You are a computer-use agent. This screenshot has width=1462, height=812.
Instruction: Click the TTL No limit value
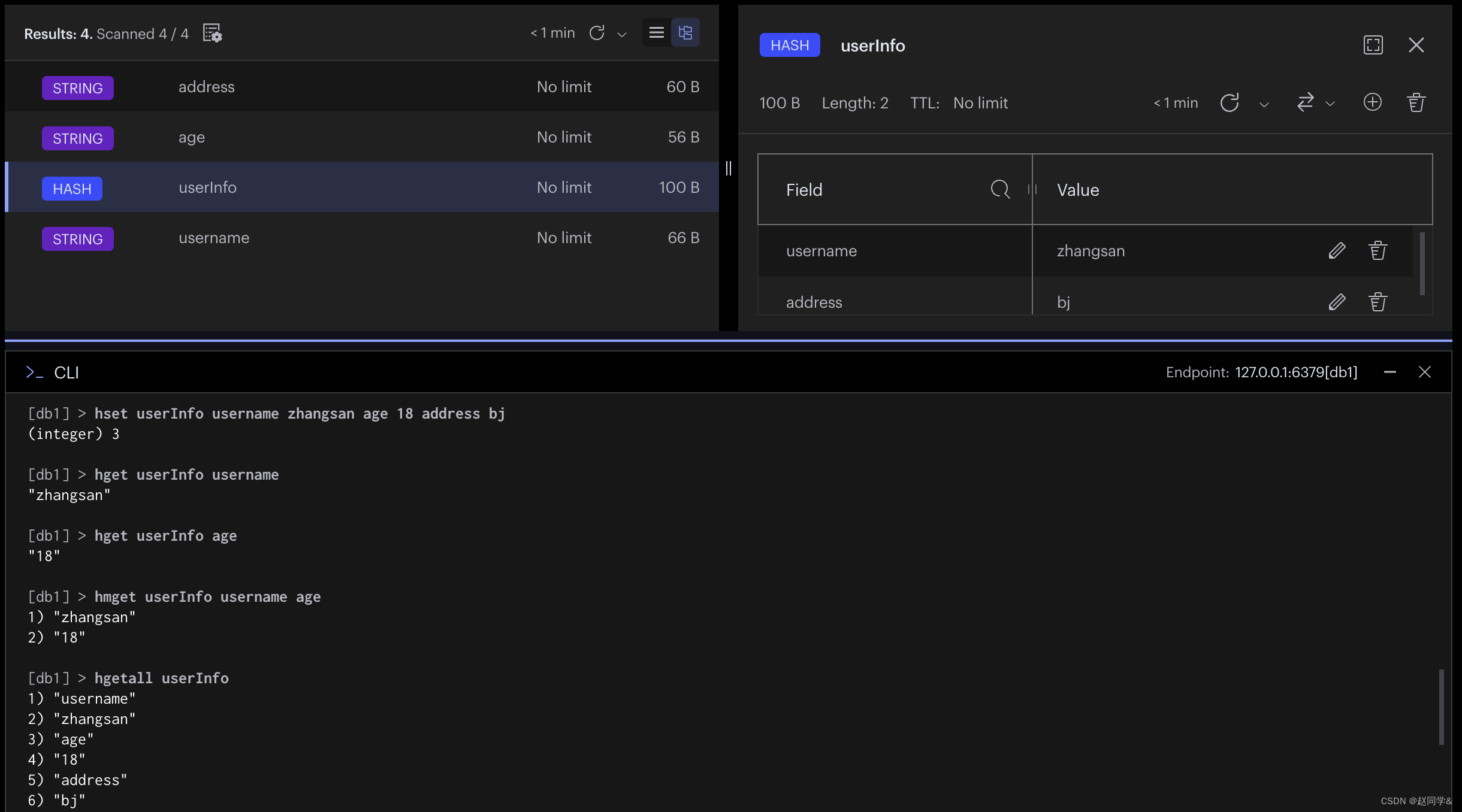[x=980, y=103]
